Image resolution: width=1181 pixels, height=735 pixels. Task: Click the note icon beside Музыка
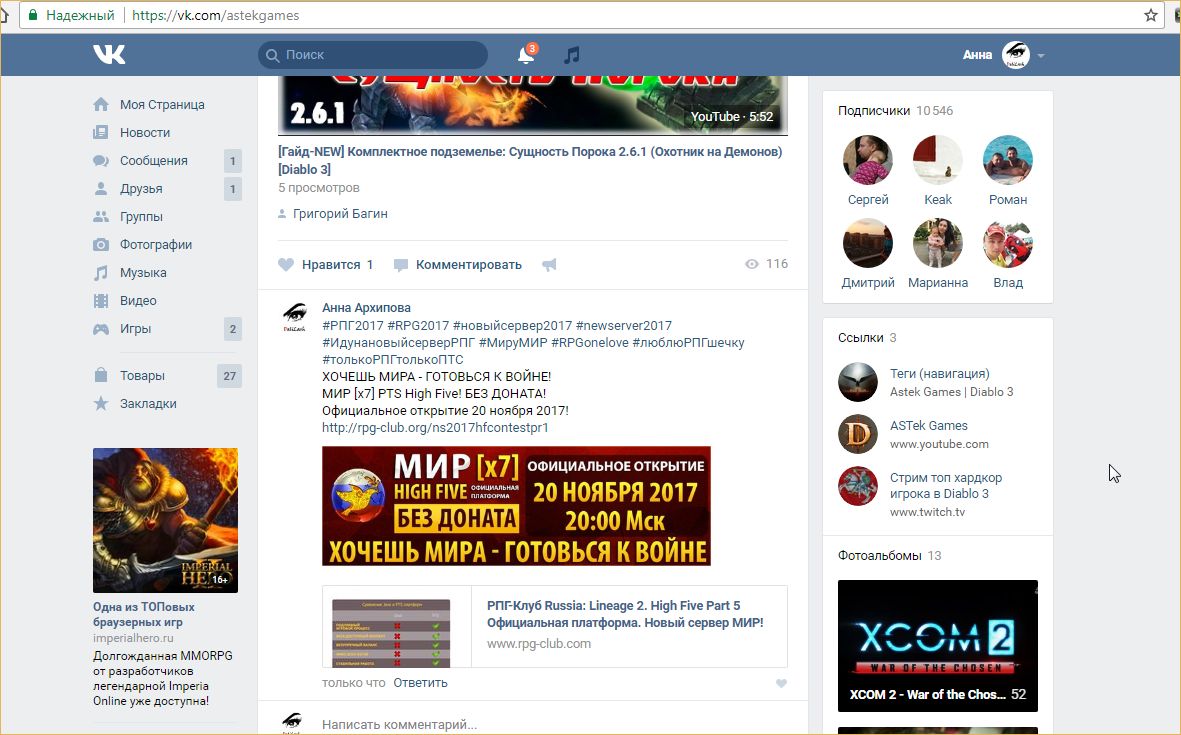tap(101, 273)
